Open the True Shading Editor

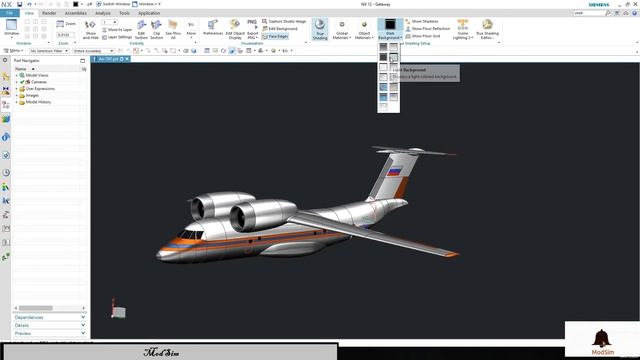tap(487, 29)
